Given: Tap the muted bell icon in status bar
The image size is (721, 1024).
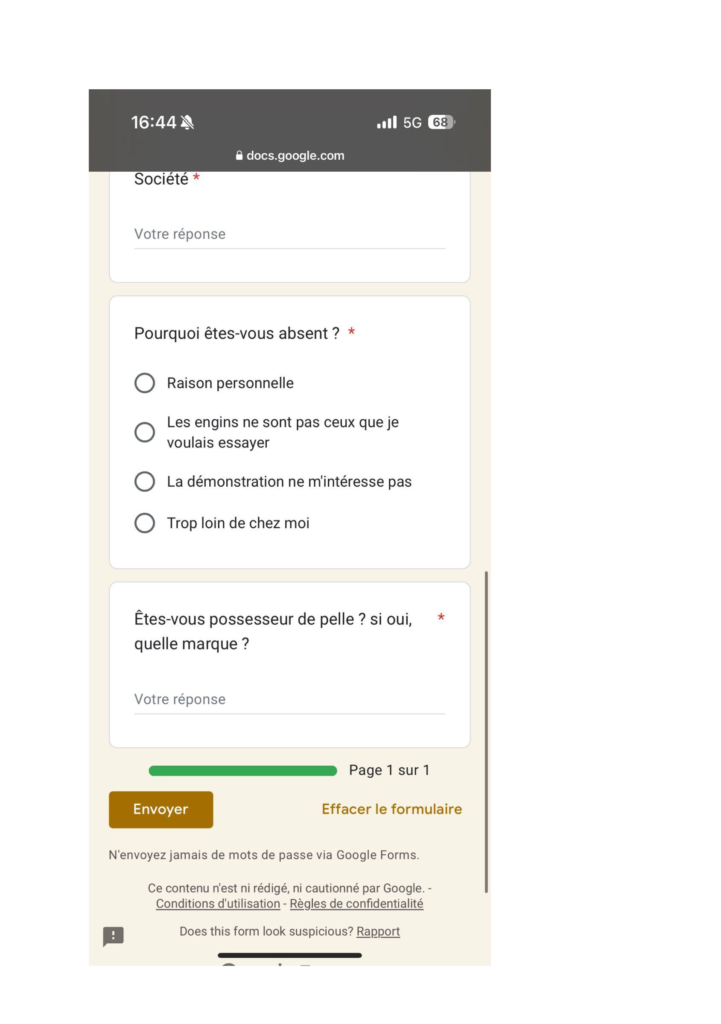Looking at the screenshot, I should click(x=187, y=122).
